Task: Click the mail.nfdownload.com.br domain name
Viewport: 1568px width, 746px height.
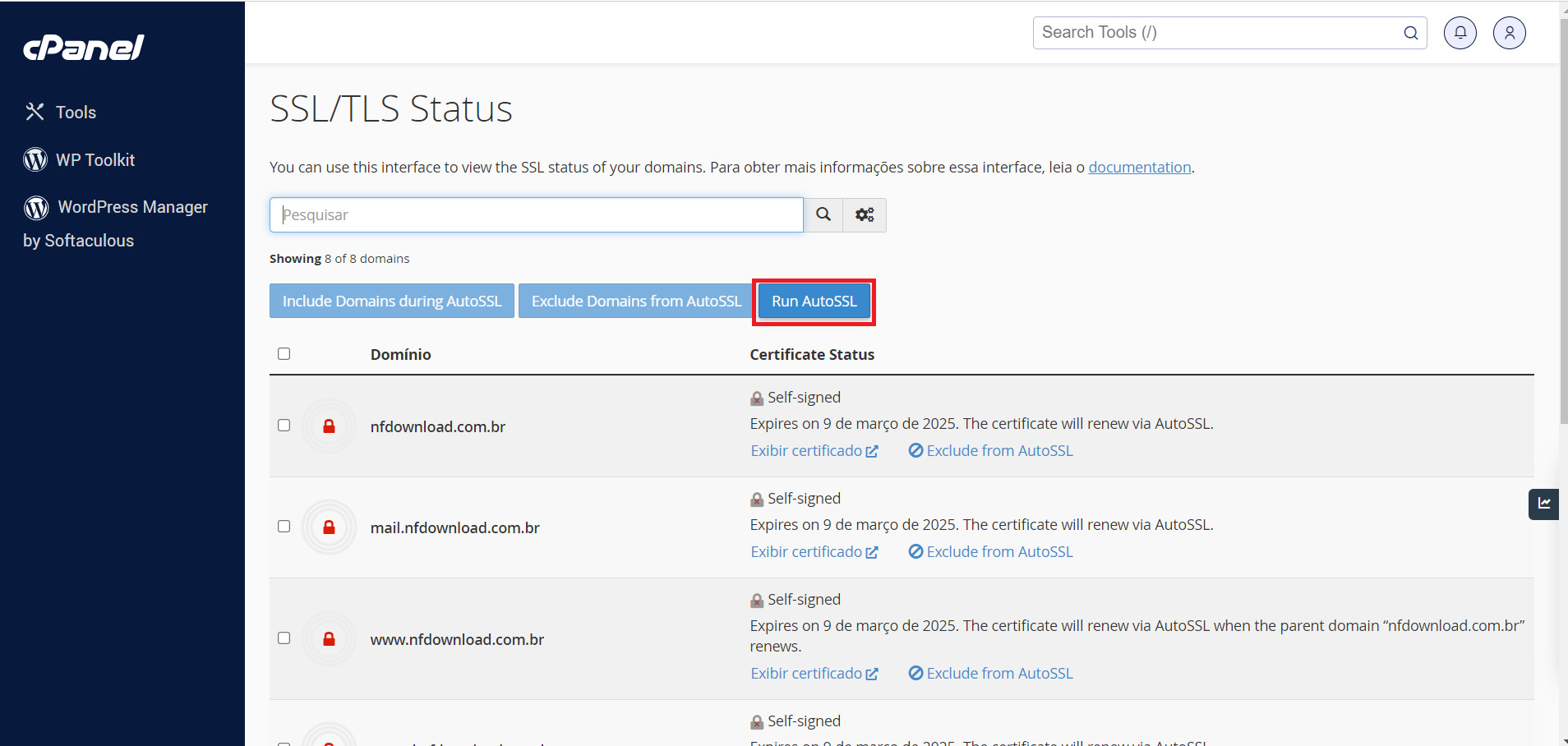Action: [x=455, y=528]
